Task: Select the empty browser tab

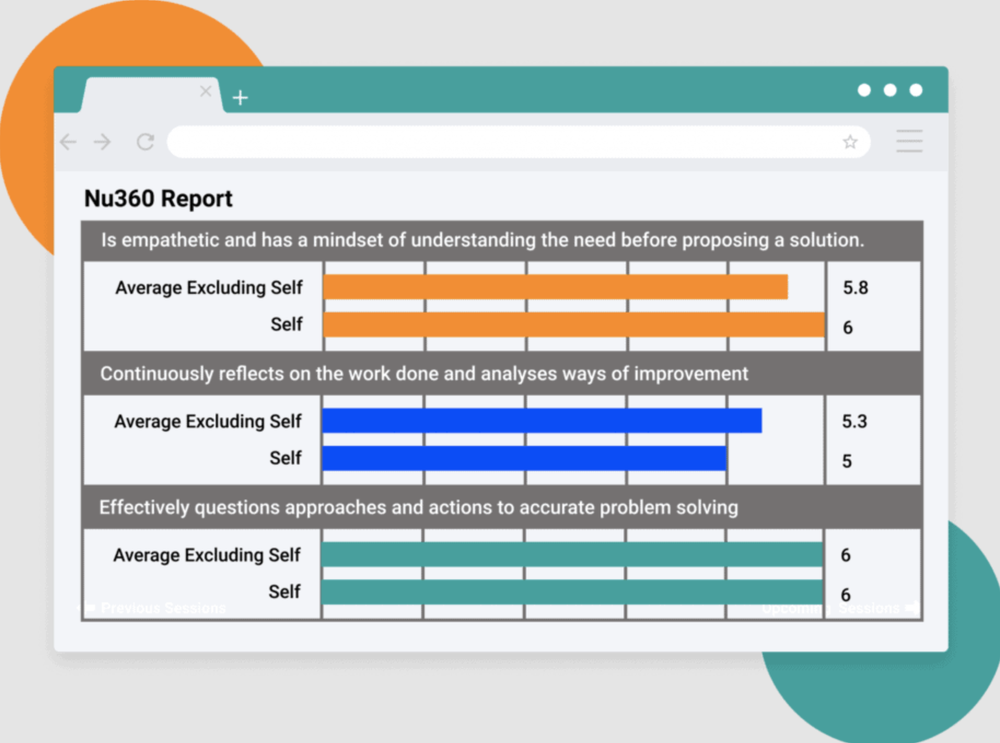Action: (152, 94)
